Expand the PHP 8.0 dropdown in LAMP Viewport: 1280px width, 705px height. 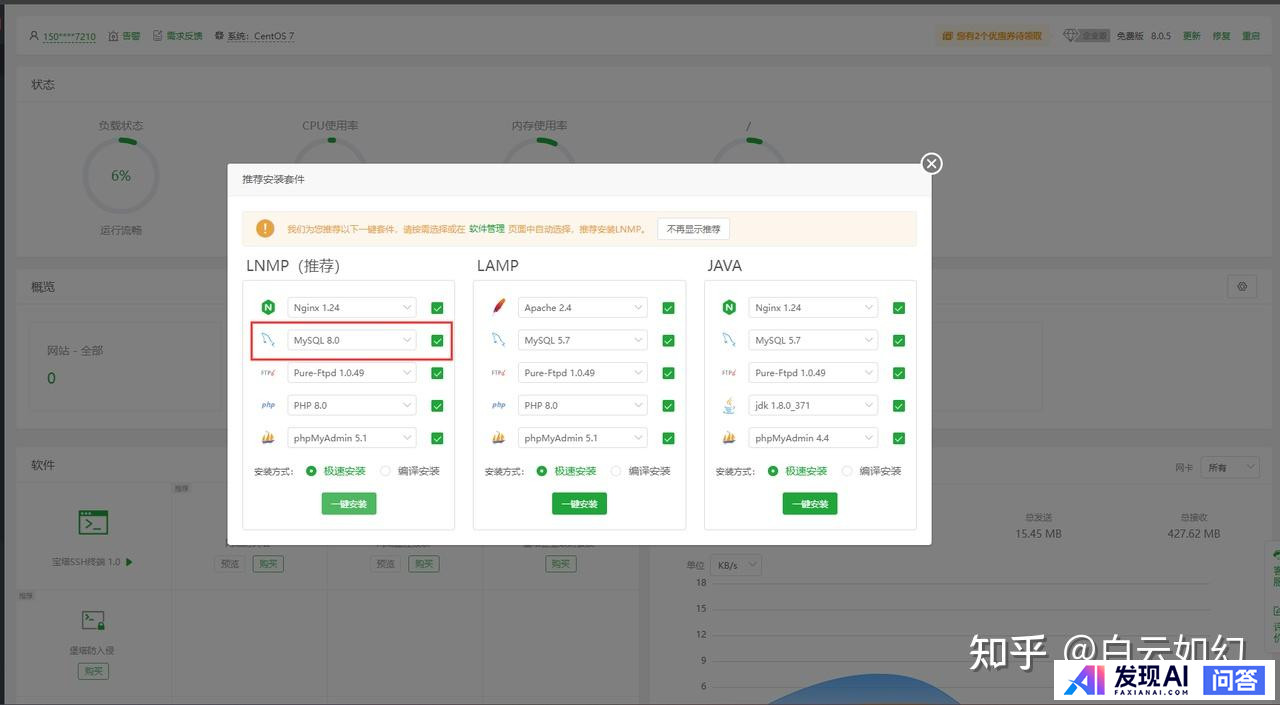pyautogui.click(x=583, y=405)
